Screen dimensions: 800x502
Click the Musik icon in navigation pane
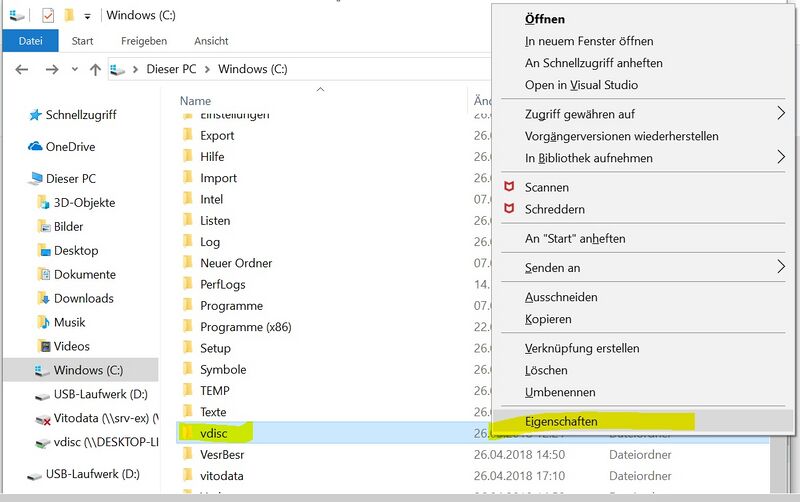point(43,322)
